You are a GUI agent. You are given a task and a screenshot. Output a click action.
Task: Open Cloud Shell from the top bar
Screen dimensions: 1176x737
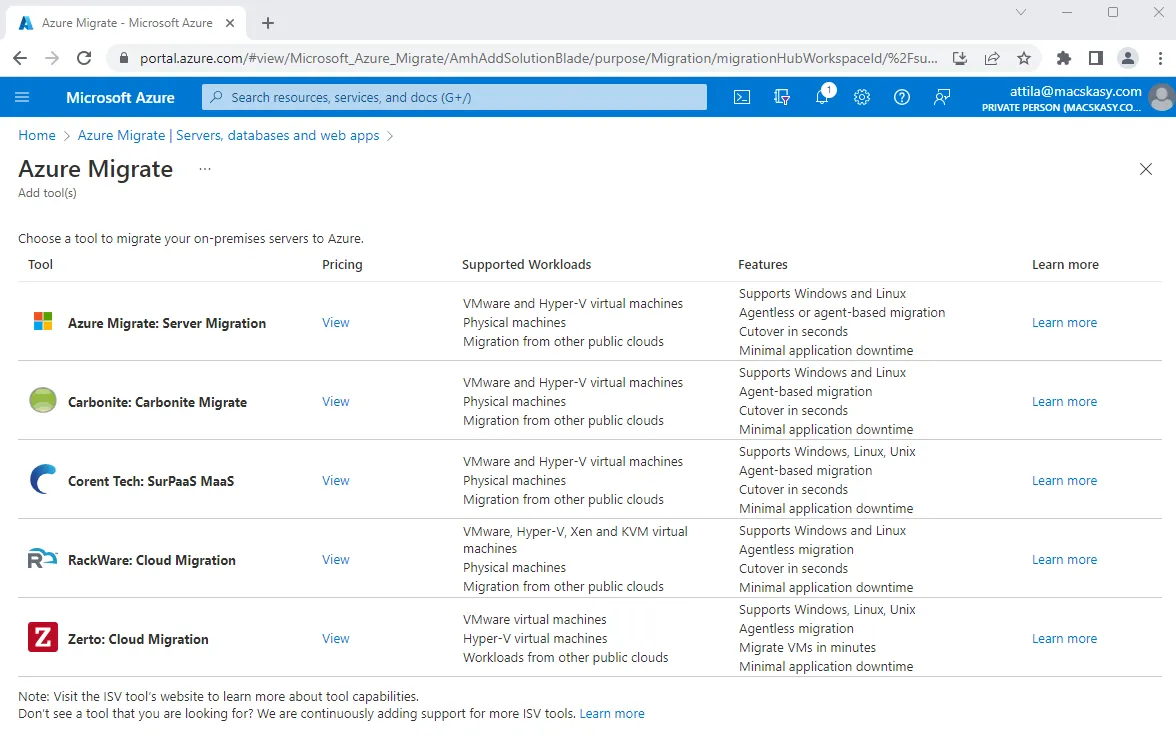(x=742, y=97)
